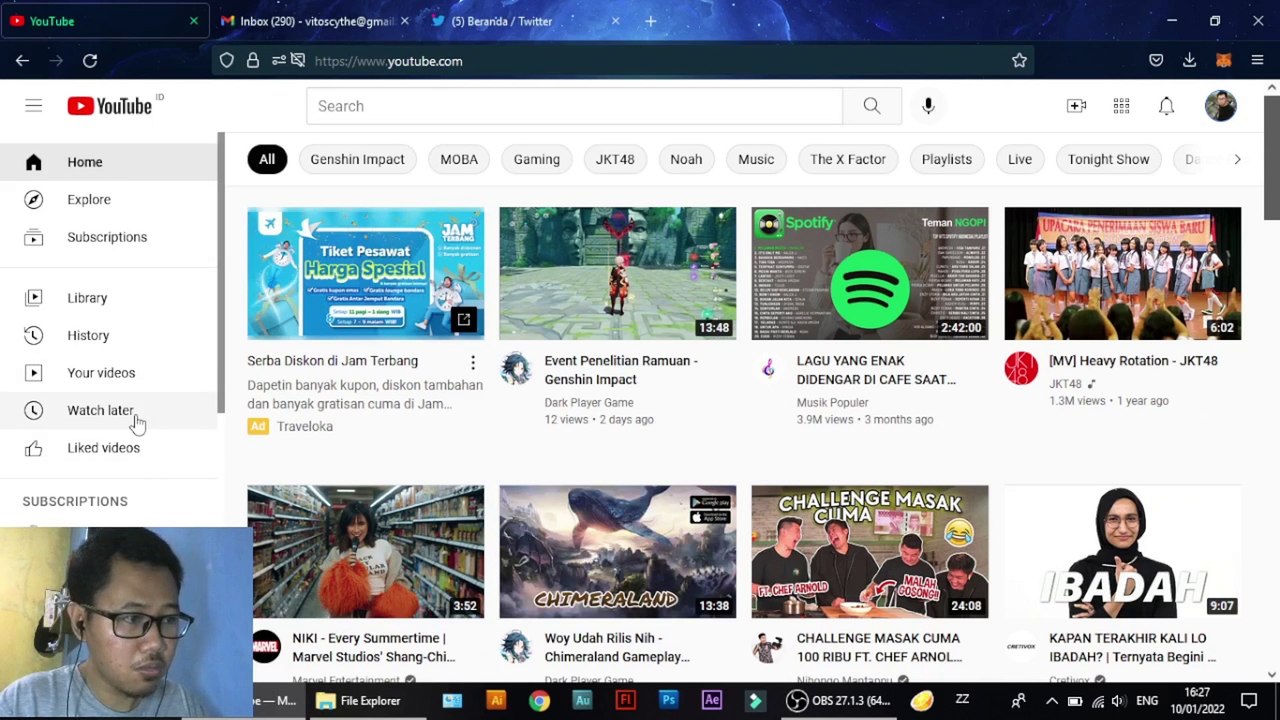This screenshot has width=1280, height=720.
Task: Open History in sidebar
Action: [x=108, y=335]
